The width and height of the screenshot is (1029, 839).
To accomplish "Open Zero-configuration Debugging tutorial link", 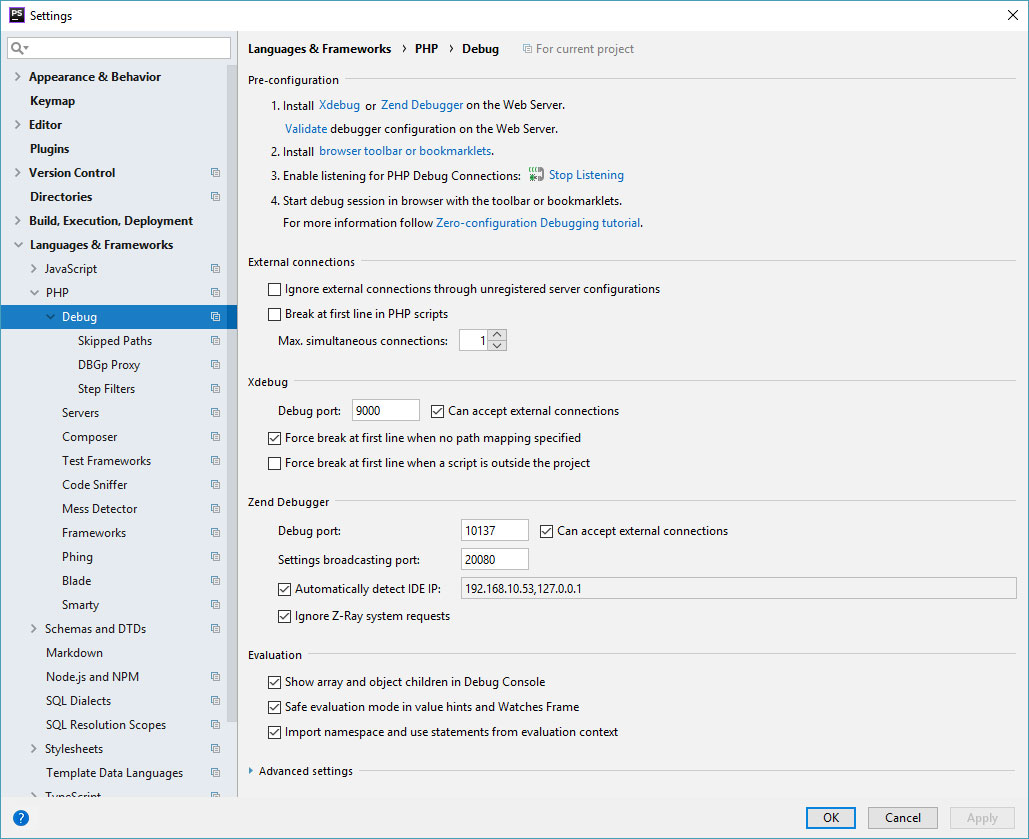I will tap(538, 223).
